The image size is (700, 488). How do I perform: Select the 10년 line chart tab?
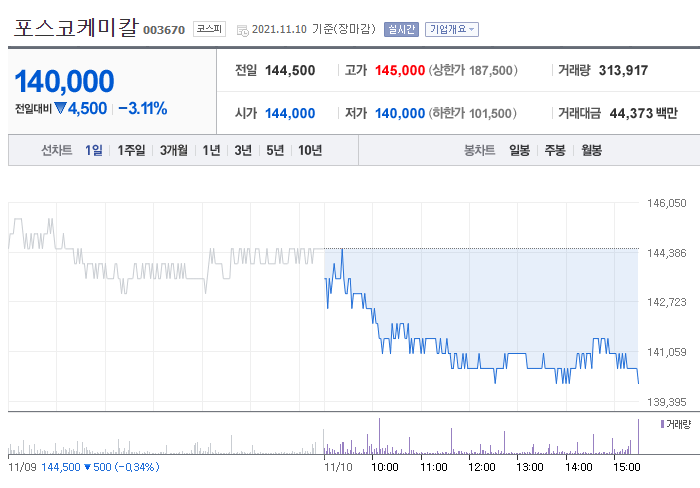[310, 150]
